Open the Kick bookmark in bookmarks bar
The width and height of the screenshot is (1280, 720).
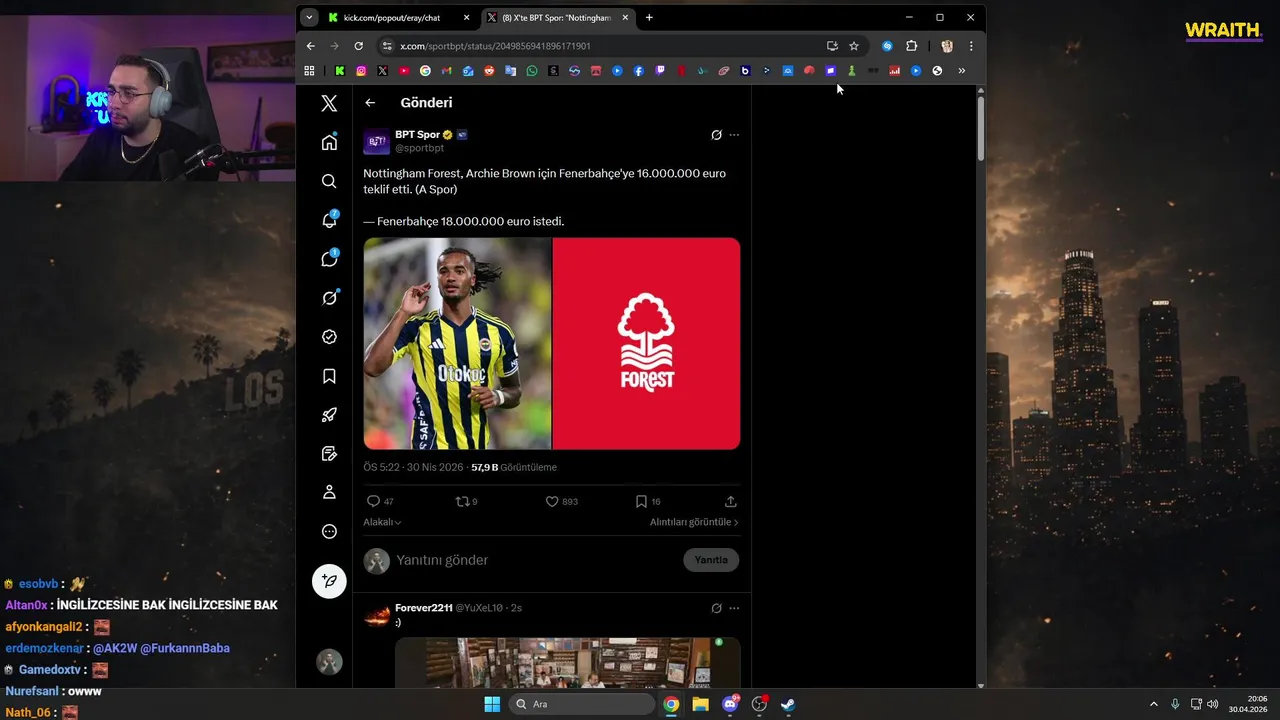click(340, 71)
